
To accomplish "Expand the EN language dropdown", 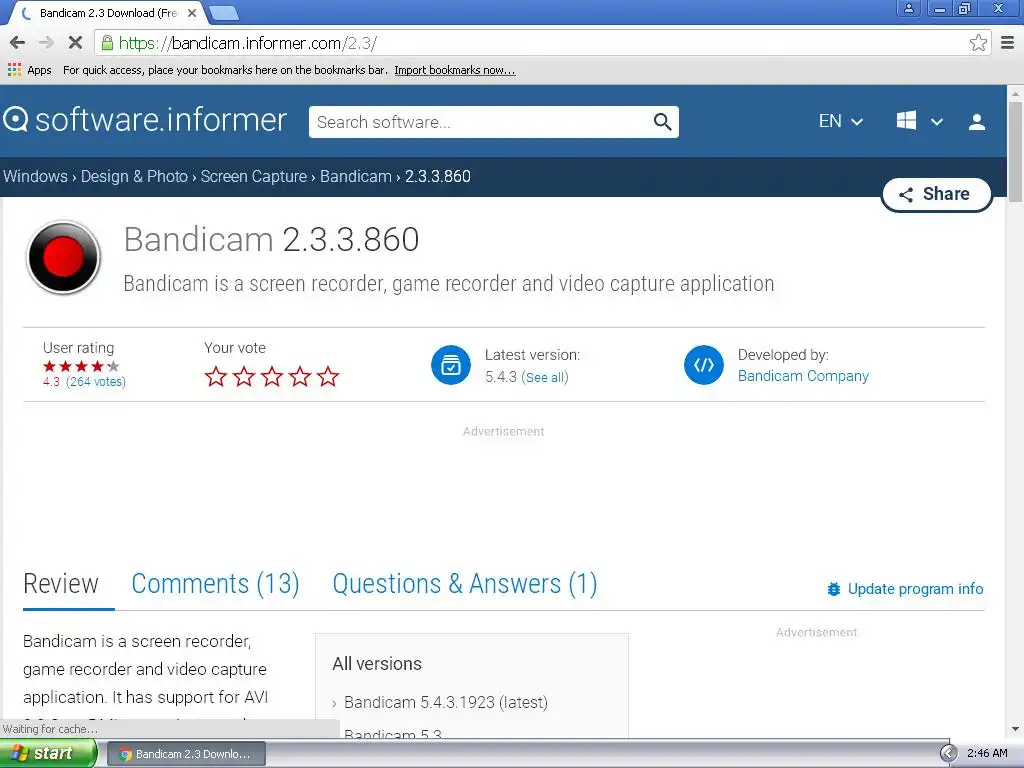I will [841, 121].
